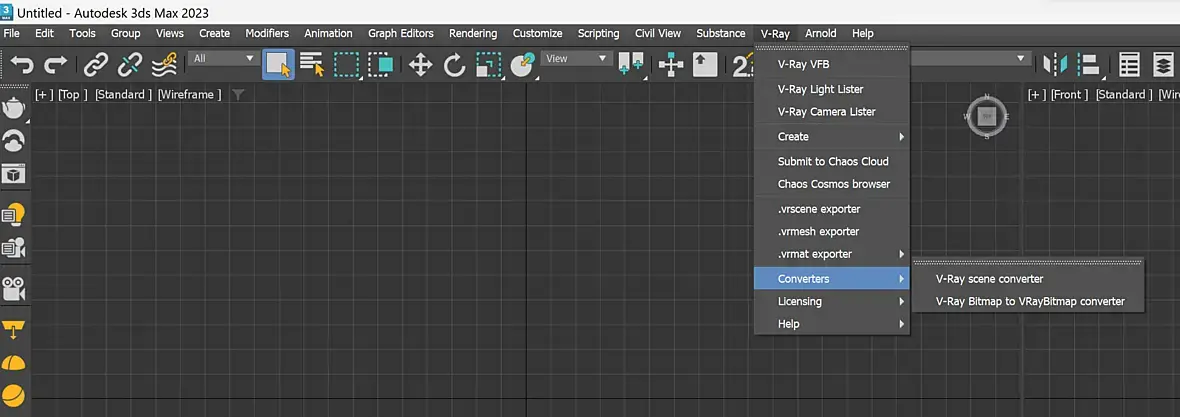Viewport: 1180px width, 417px height.
Task: Click the [+] label of the Top viewport
Action: click(44, 95)
